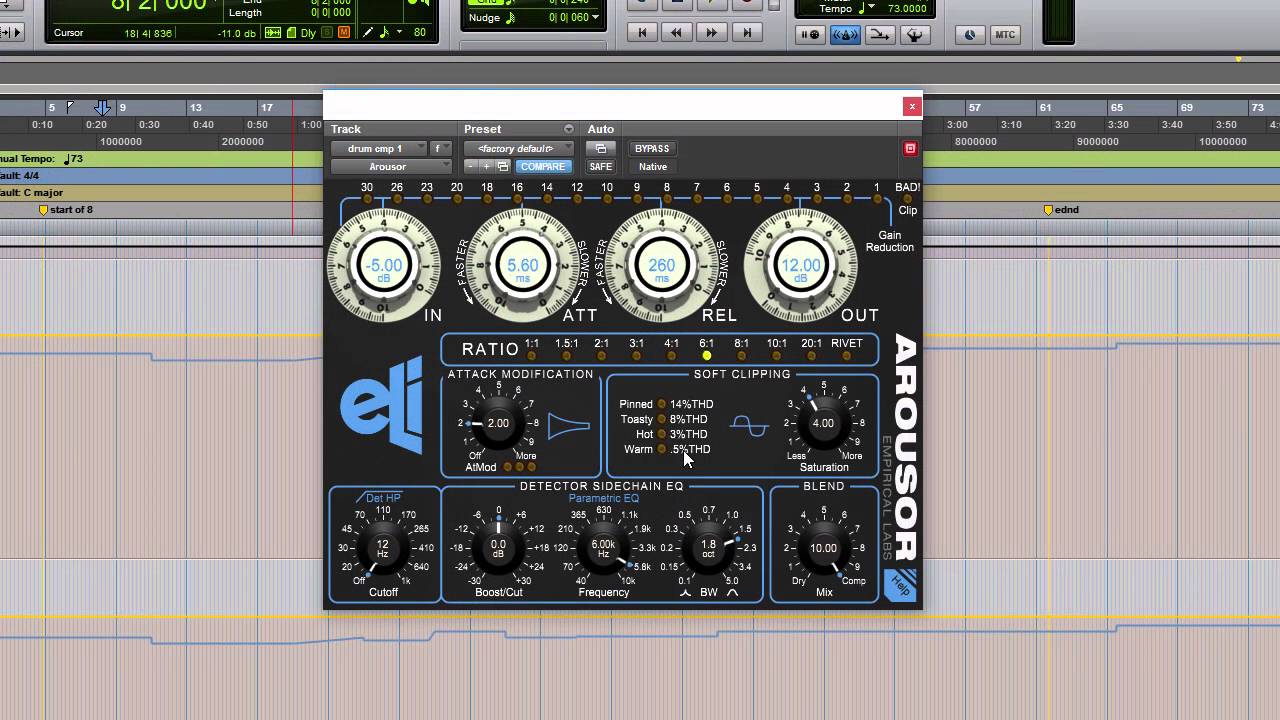Click the next preset plus button
The height and width of the screenshot is (720, 1280).
[486, 166]
